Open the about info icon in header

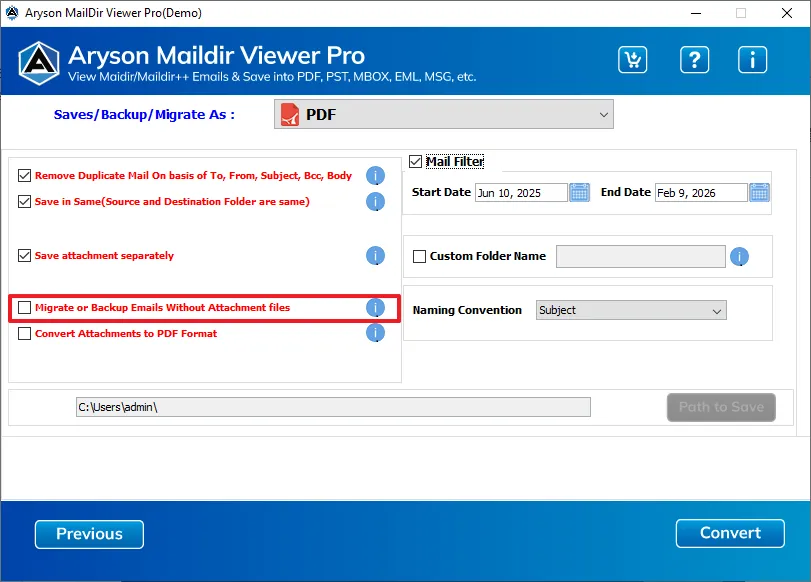point(752,60)
